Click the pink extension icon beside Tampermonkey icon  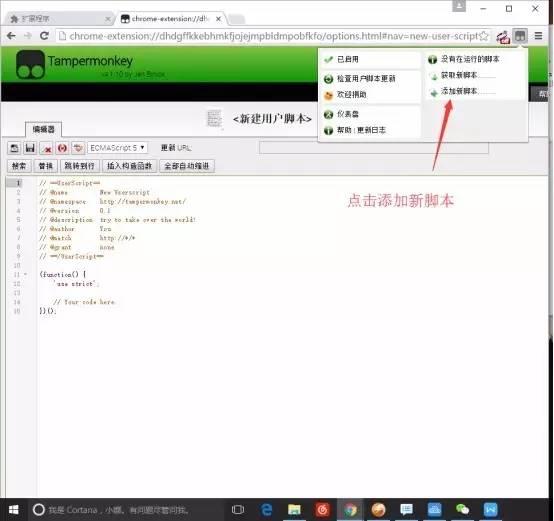pyautogui.click(x=503, y=36)
